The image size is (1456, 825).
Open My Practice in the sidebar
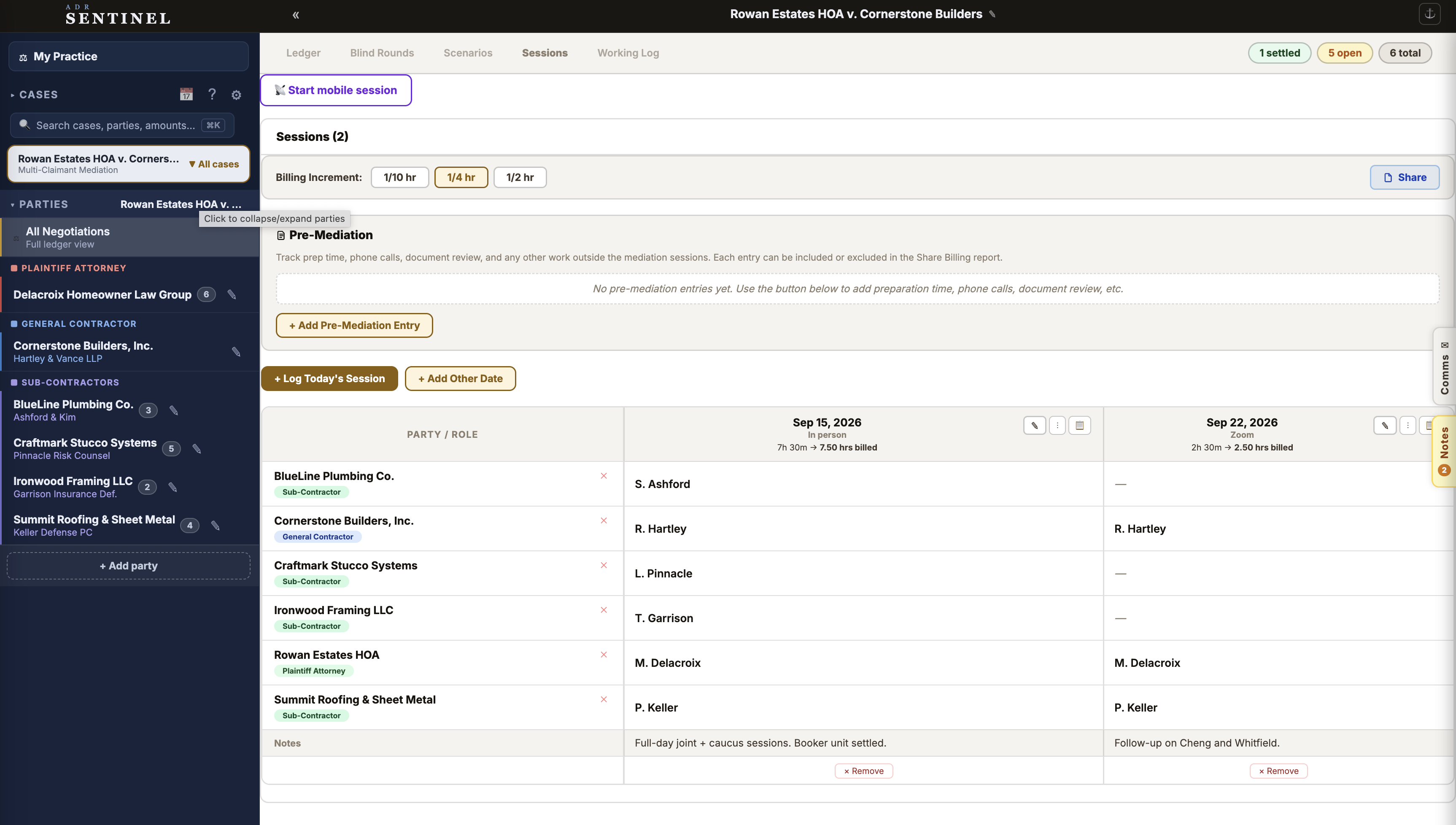[x=129, y=57]
